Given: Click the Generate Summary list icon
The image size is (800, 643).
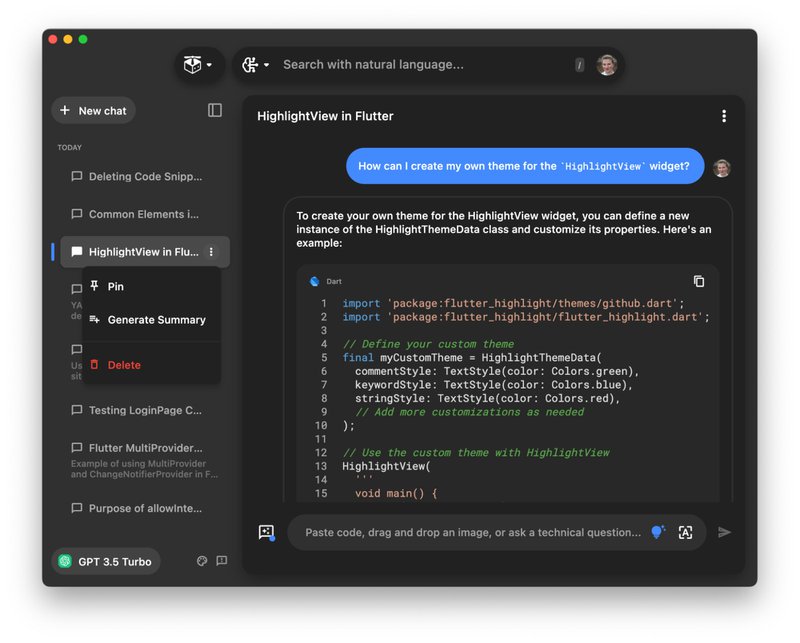Looking at the screenshot, I should [94, 319].
